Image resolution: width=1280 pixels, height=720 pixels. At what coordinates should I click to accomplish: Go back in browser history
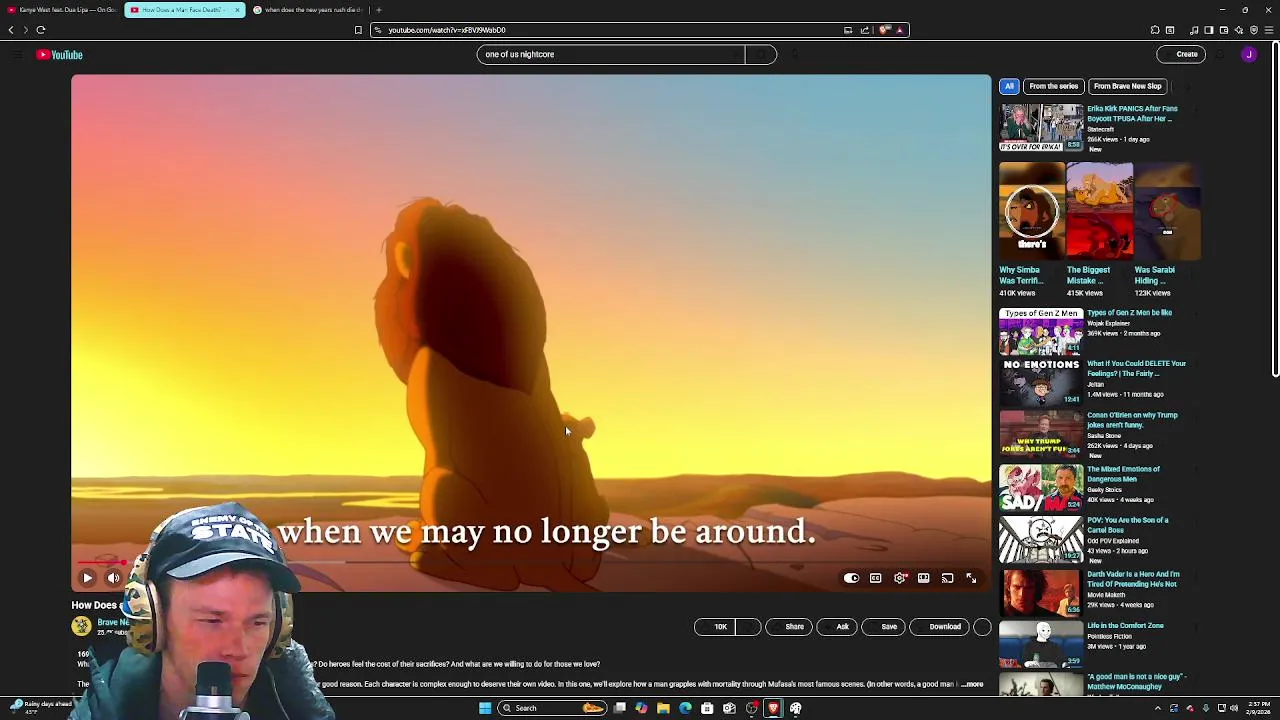tap(11, 30)
